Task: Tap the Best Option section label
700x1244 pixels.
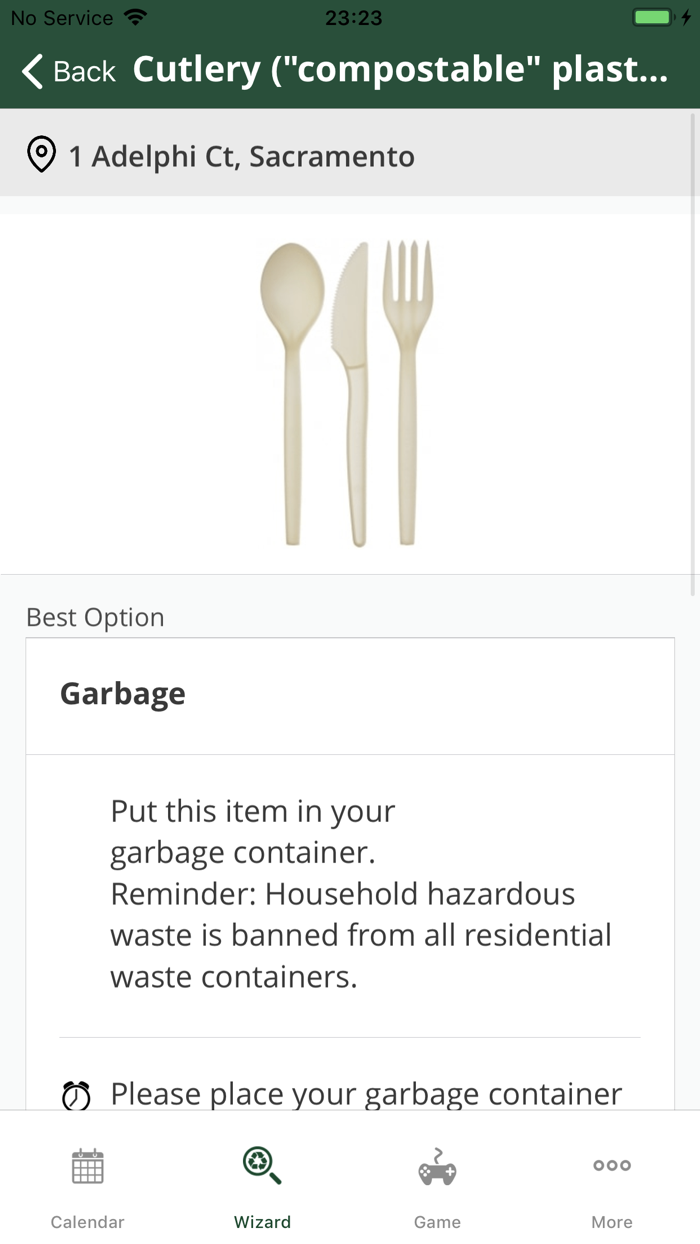Action: (x=95, y=617)
